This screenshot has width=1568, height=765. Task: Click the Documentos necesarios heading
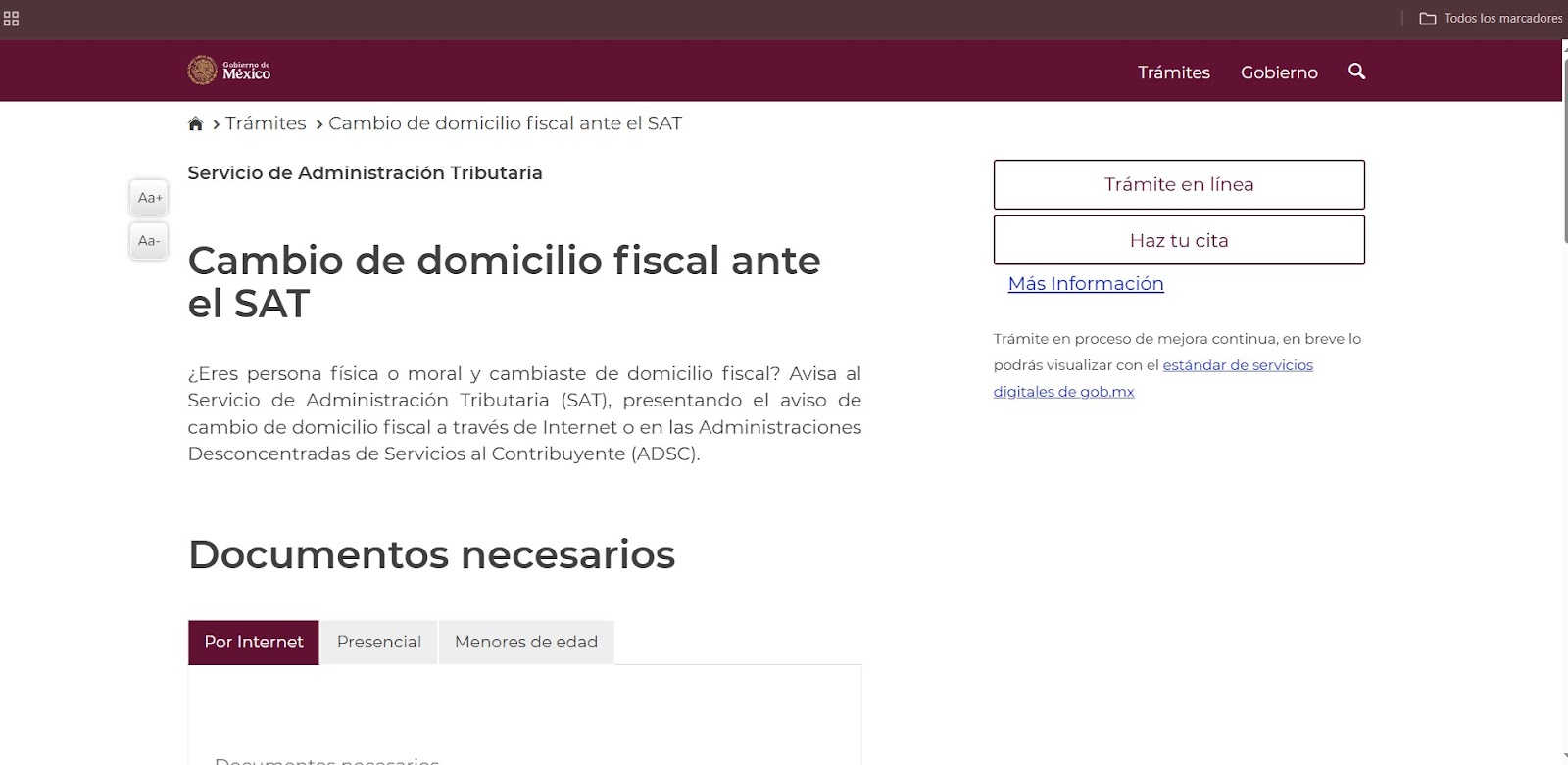pyautogui.click(x=431, y=554)
